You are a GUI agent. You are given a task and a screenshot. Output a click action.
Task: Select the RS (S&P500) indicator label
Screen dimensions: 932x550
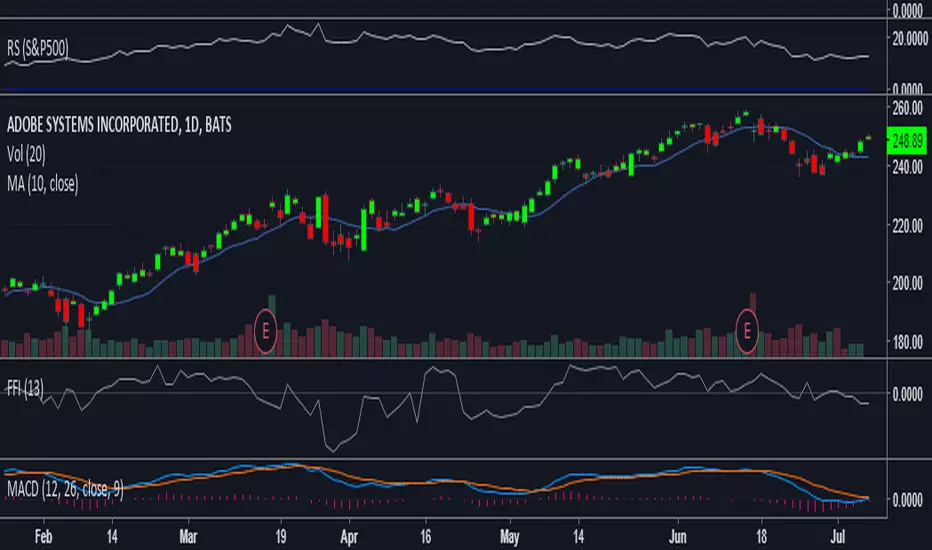pyautogui.click(x=37, y=48)
